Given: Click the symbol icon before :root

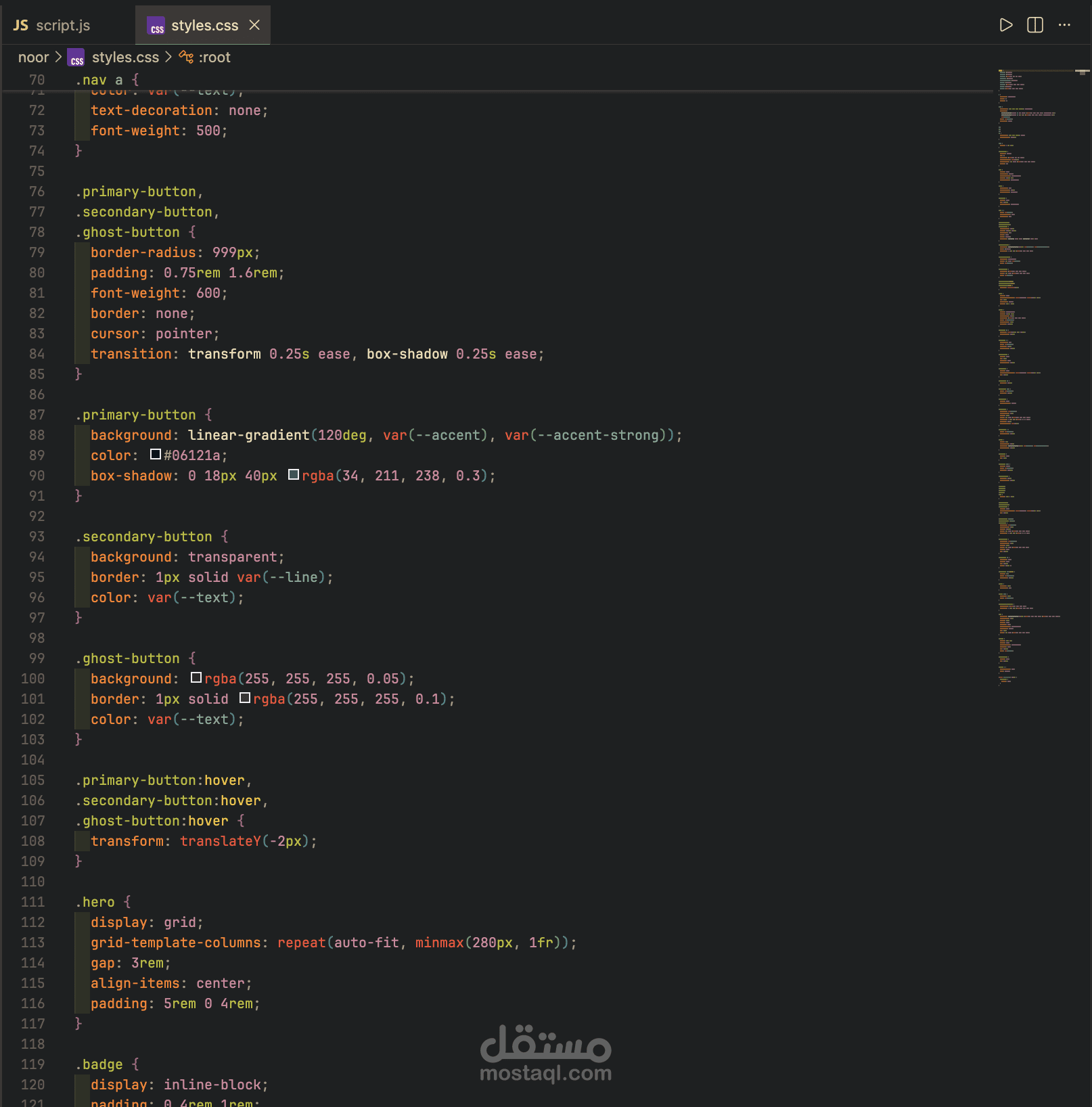Looking at the screenshot, I should [186, 58].
